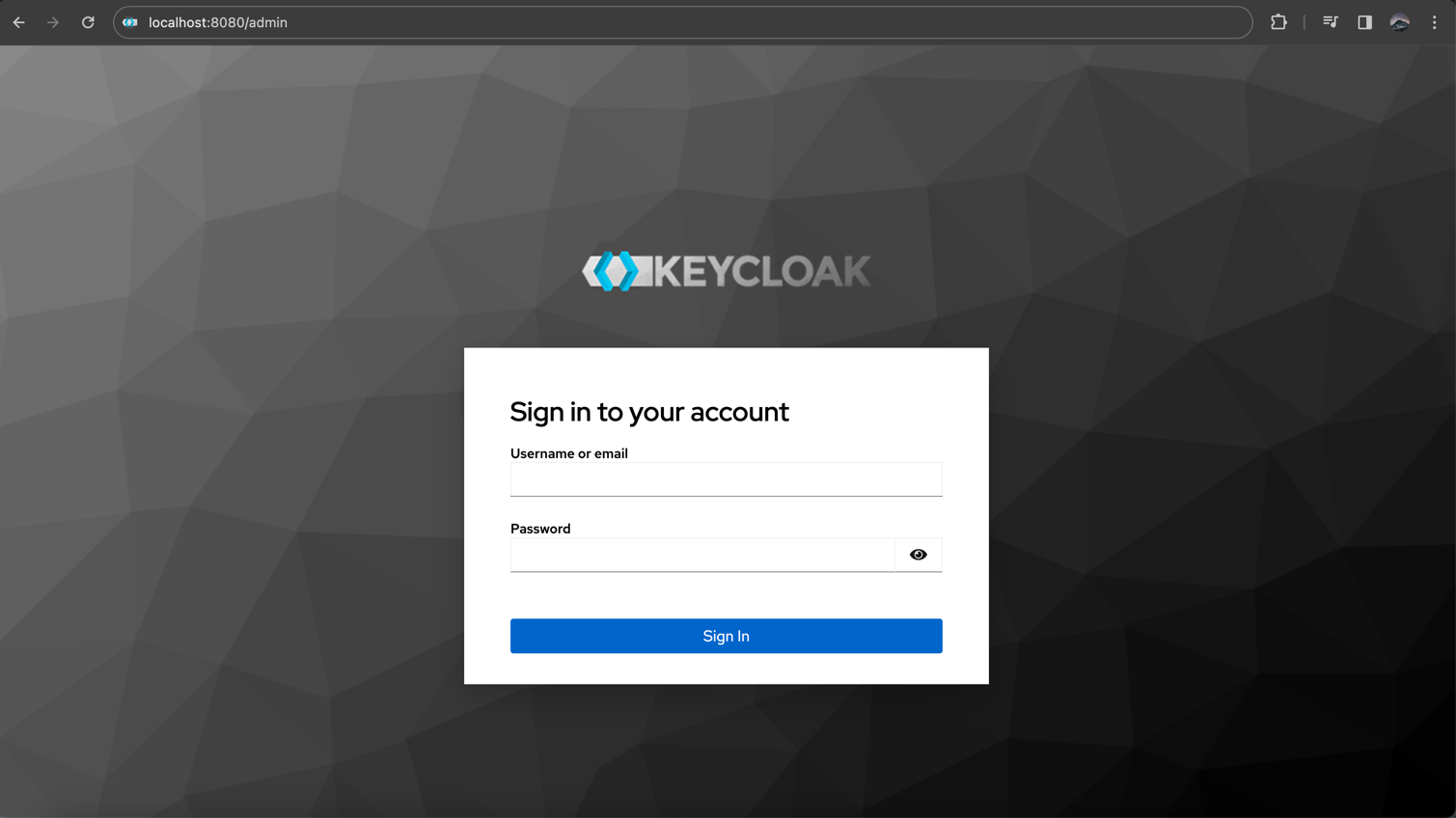Show password using the eye icon
This screenshot has width=1456, height=818.
click(918, 555)
